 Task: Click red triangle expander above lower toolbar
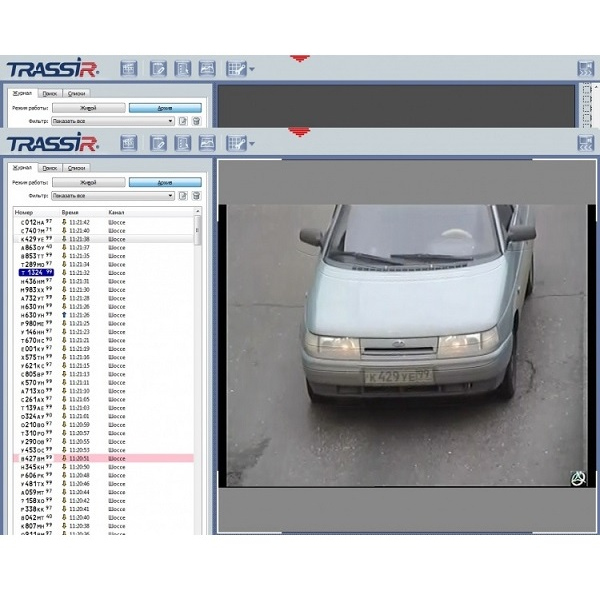297,131
